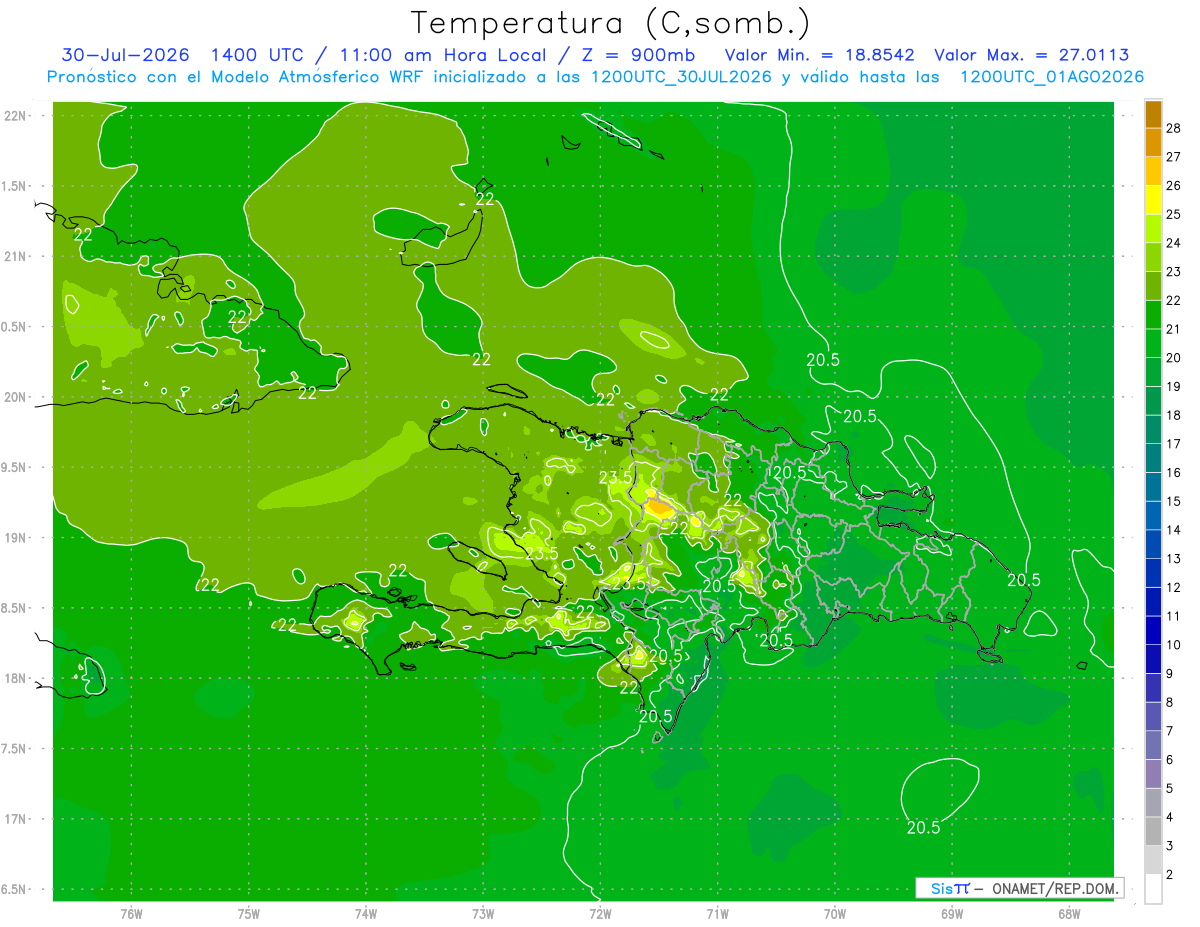Viewport: 1200px width, 927px height.
Task: Click the 72W longitude axis label
Action: [600, 912]
